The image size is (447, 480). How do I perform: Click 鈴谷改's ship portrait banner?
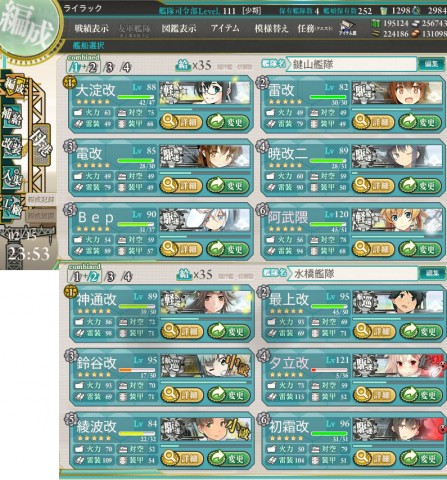pyautogui.click(x=206, y=366)
